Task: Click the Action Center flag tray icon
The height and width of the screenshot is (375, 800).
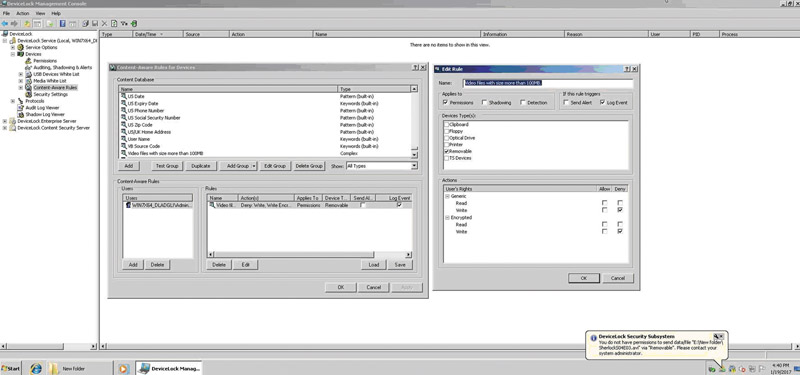Action: 762,369
